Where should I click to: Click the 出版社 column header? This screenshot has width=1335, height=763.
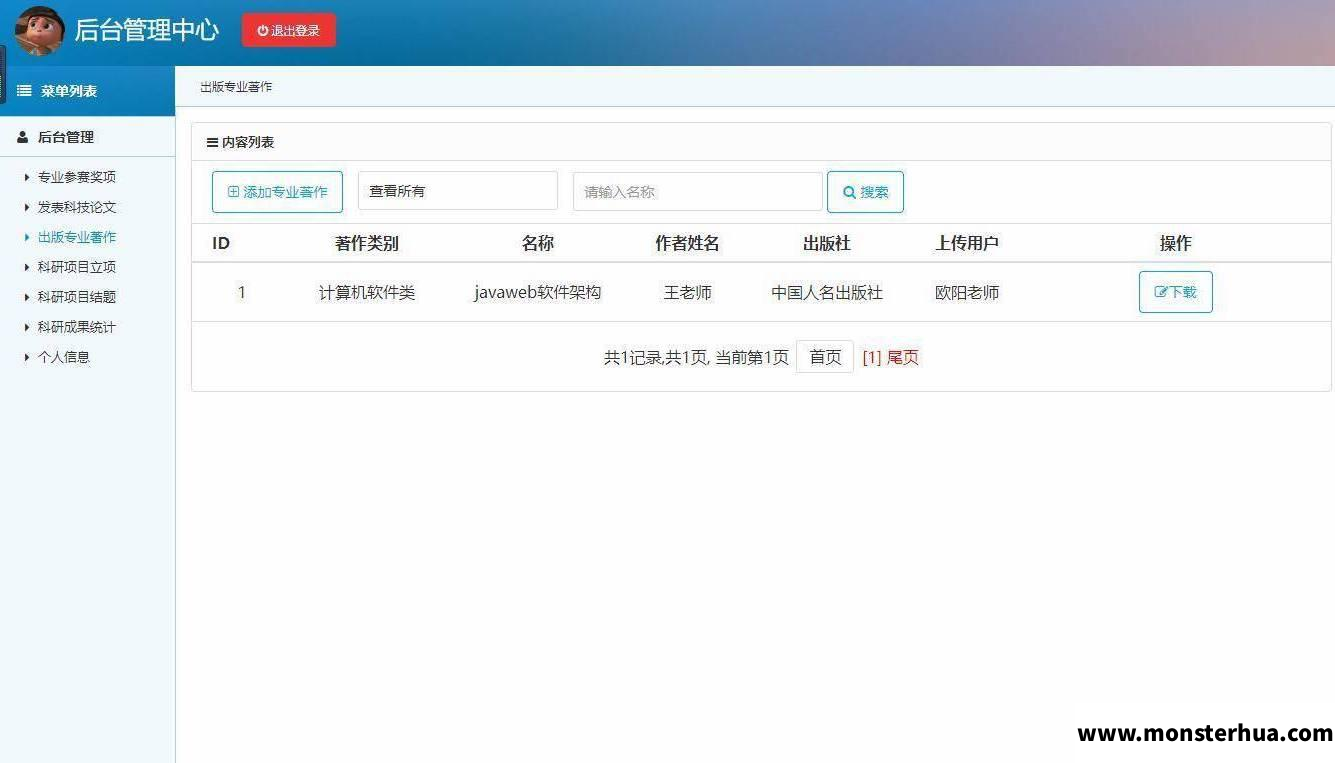pyautogui.click(x=827, y=243)
